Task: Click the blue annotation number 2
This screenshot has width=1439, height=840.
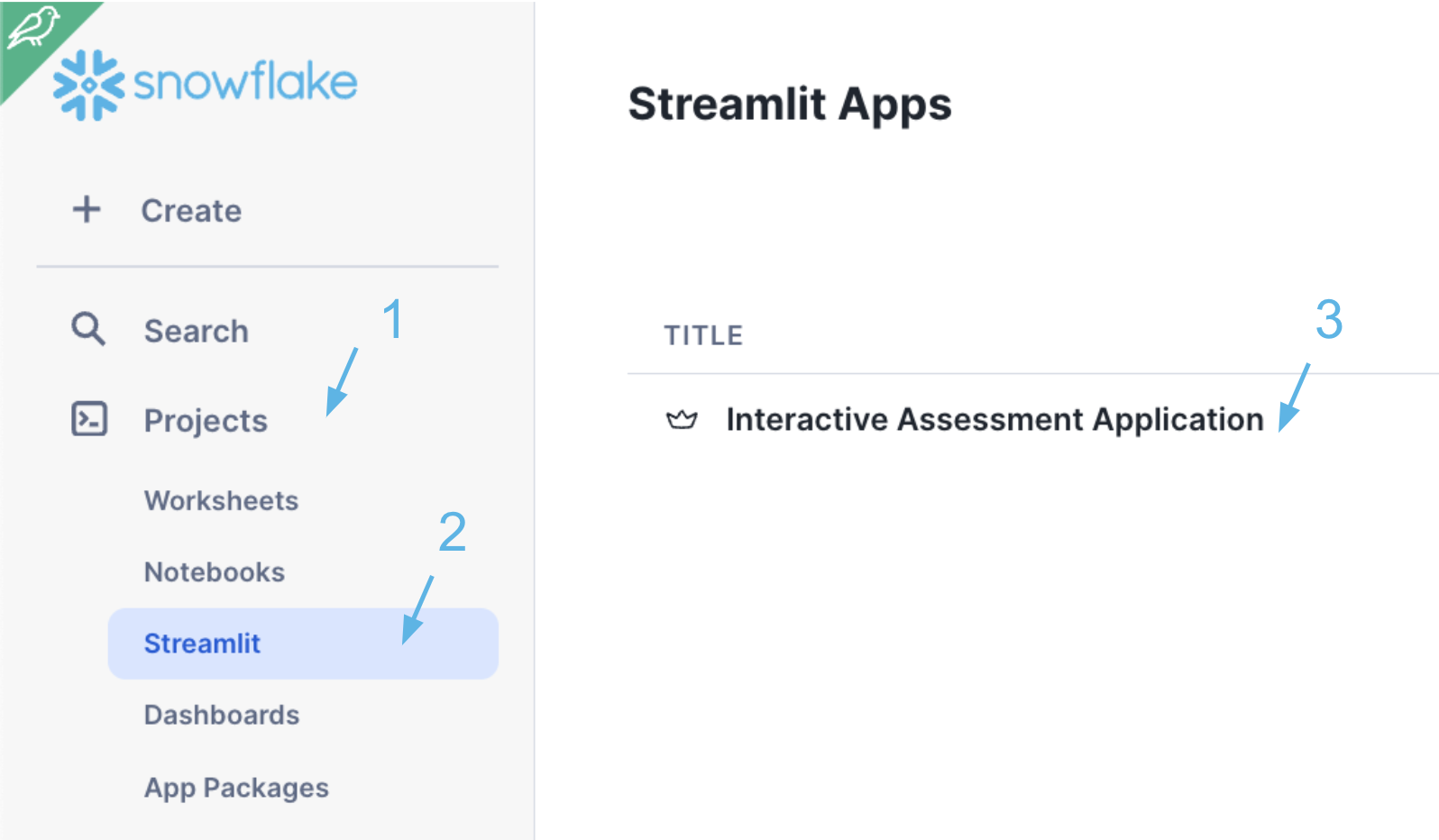Action: point(452,532)
